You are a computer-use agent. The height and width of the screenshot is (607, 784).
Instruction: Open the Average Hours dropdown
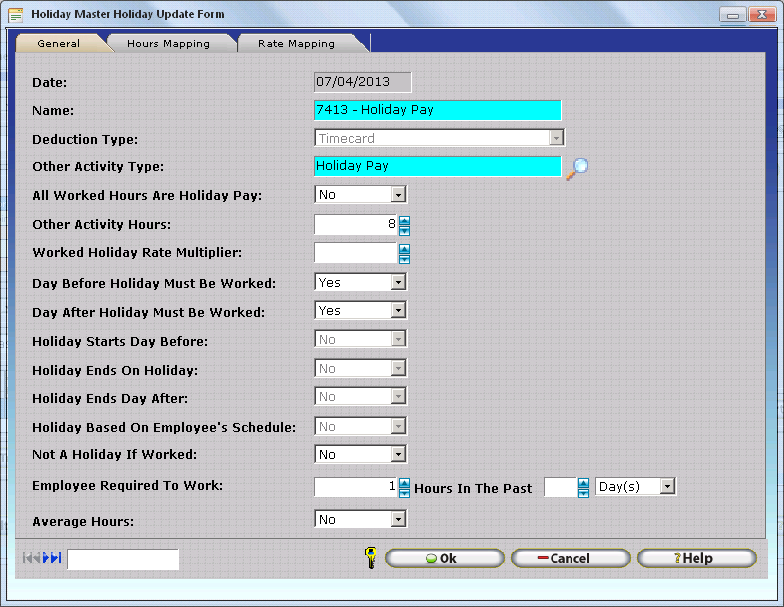(398, 520)
